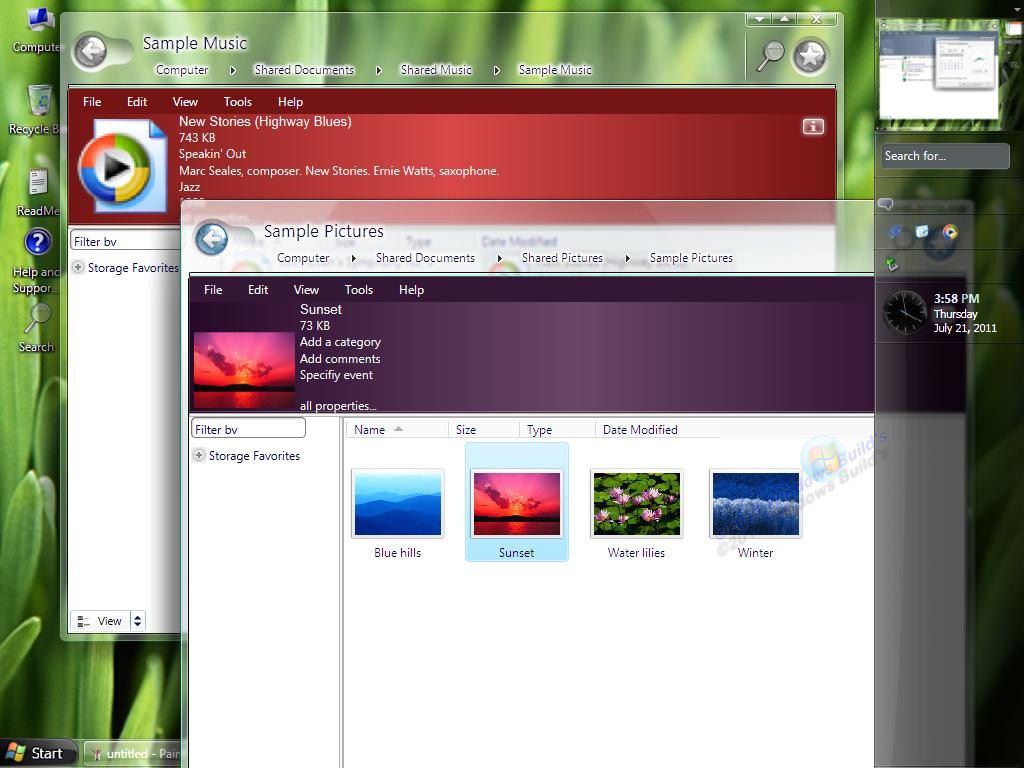
Task: Open the Start menu
Action: [38, 753]
